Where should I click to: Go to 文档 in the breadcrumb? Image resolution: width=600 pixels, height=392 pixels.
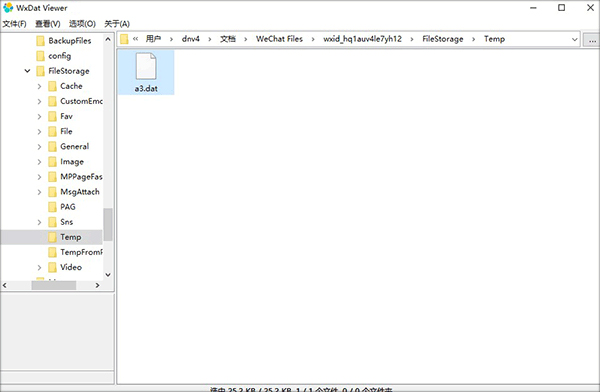point(228,39)
